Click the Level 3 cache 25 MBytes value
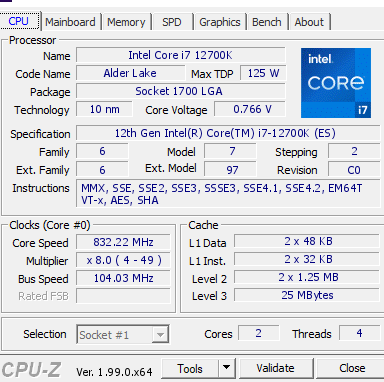 [307, 295]
